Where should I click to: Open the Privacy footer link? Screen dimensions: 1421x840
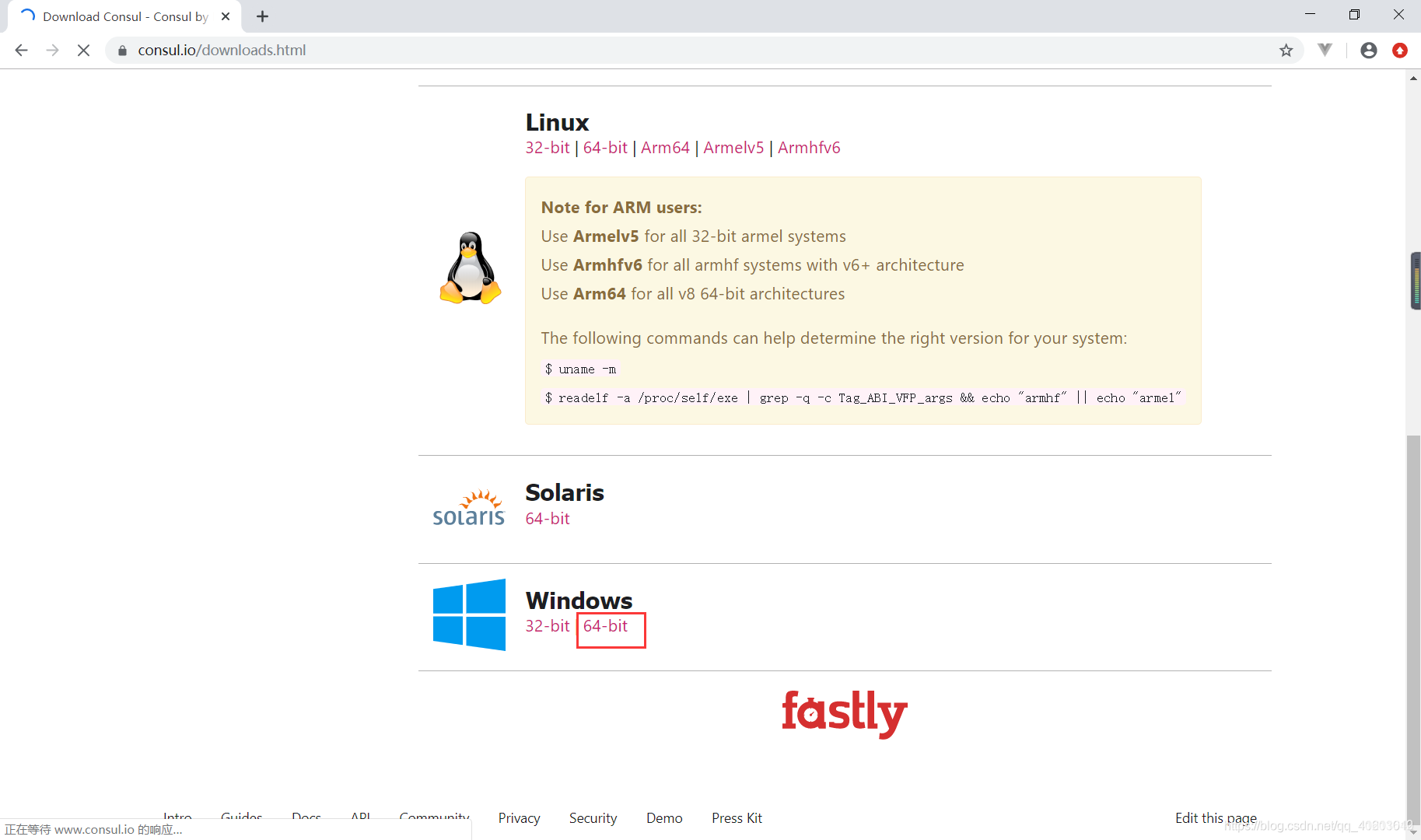tap(519, 818)
